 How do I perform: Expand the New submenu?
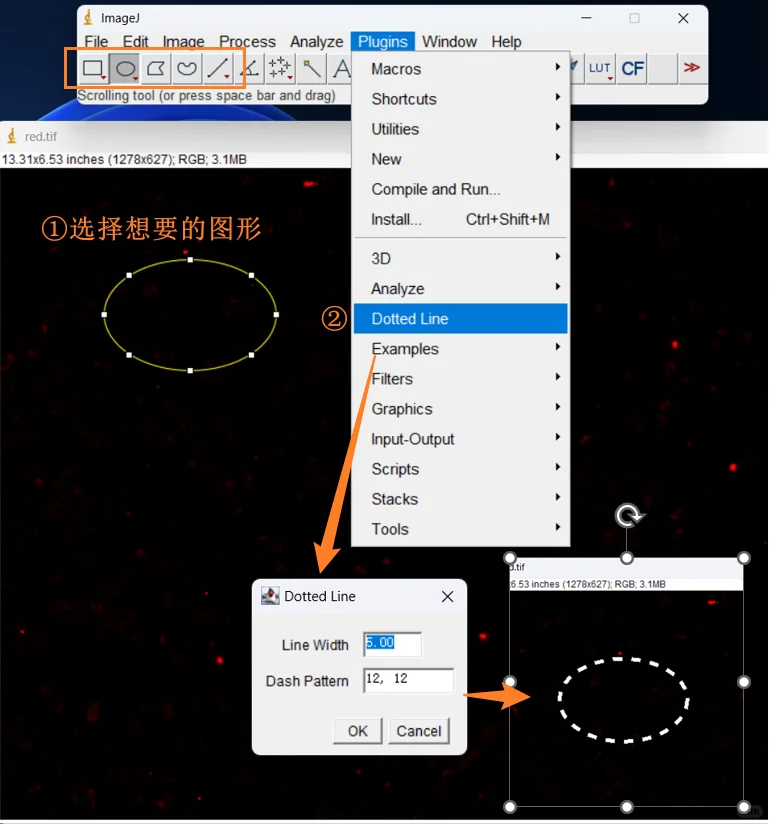tap(460, 159)
